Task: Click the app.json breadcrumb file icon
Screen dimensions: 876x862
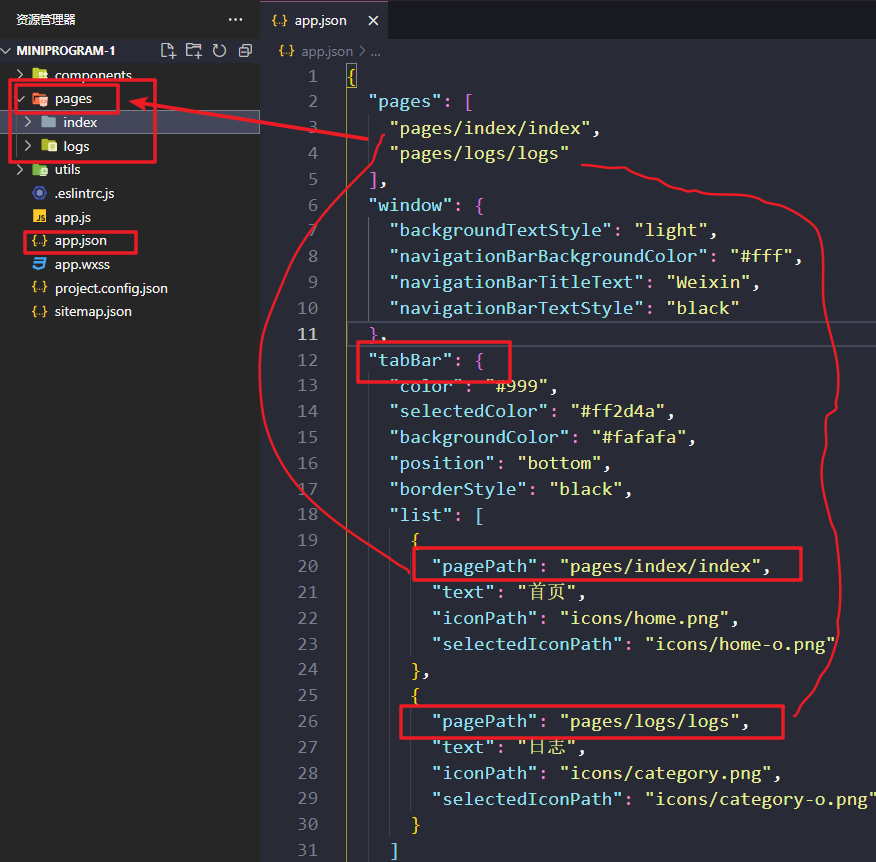Action: 286,51
